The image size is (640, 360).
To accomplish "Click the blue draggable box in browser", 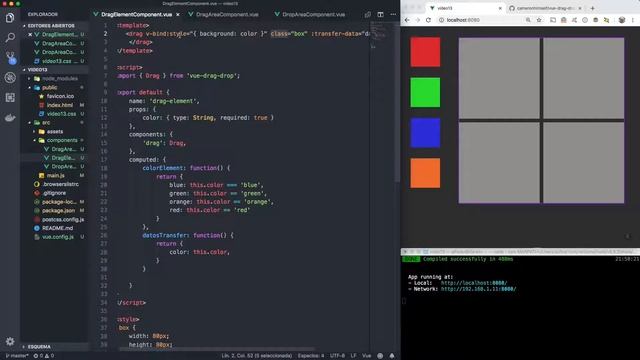I will pyautogui.click(x=425, y=133).
